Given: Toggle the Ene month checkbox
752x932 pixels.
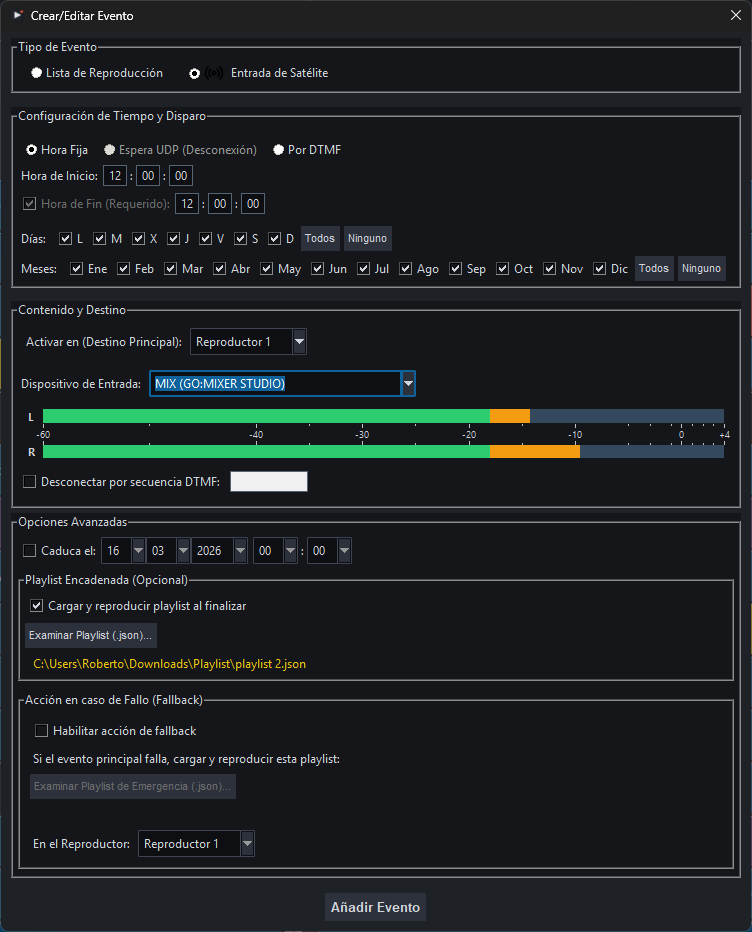Looking at the screenshot, I should click(x=76, y=269).
